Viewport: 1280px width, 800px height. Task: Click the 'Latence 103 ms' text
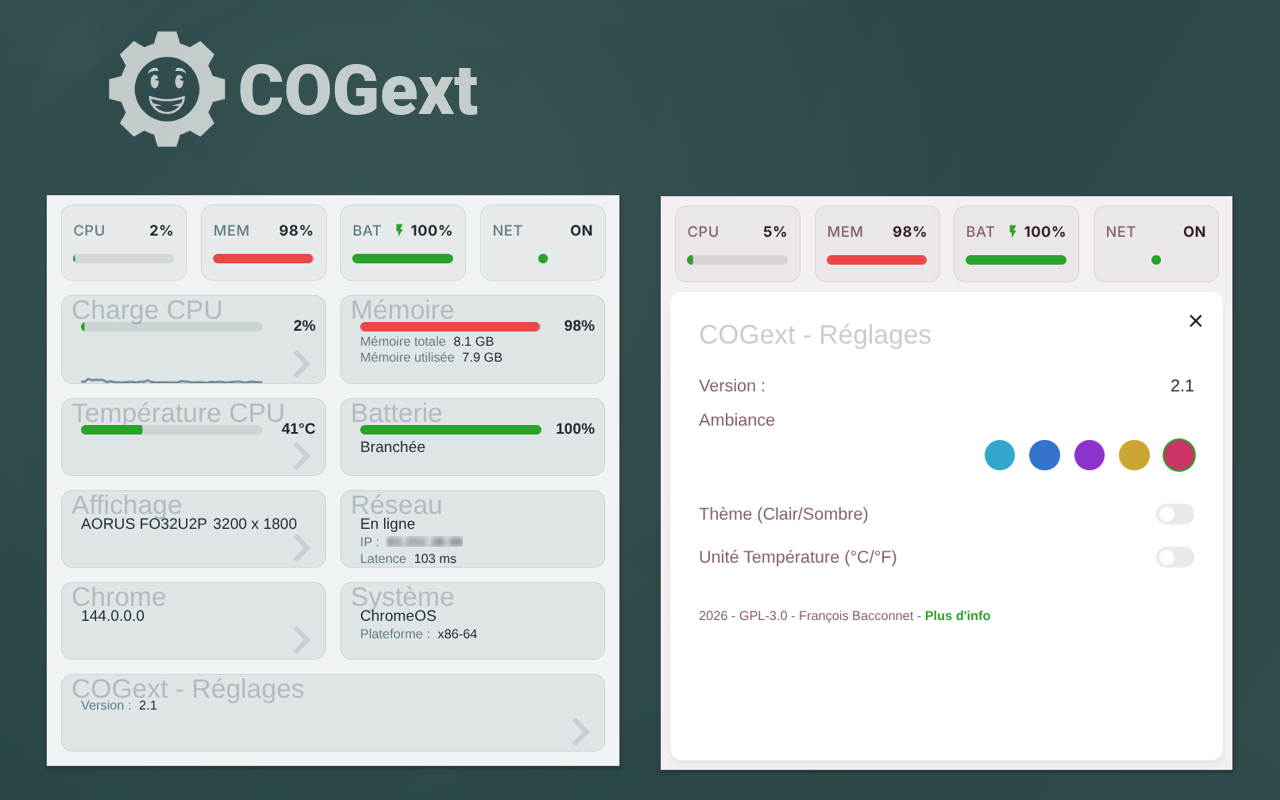(x=408, y=559)
